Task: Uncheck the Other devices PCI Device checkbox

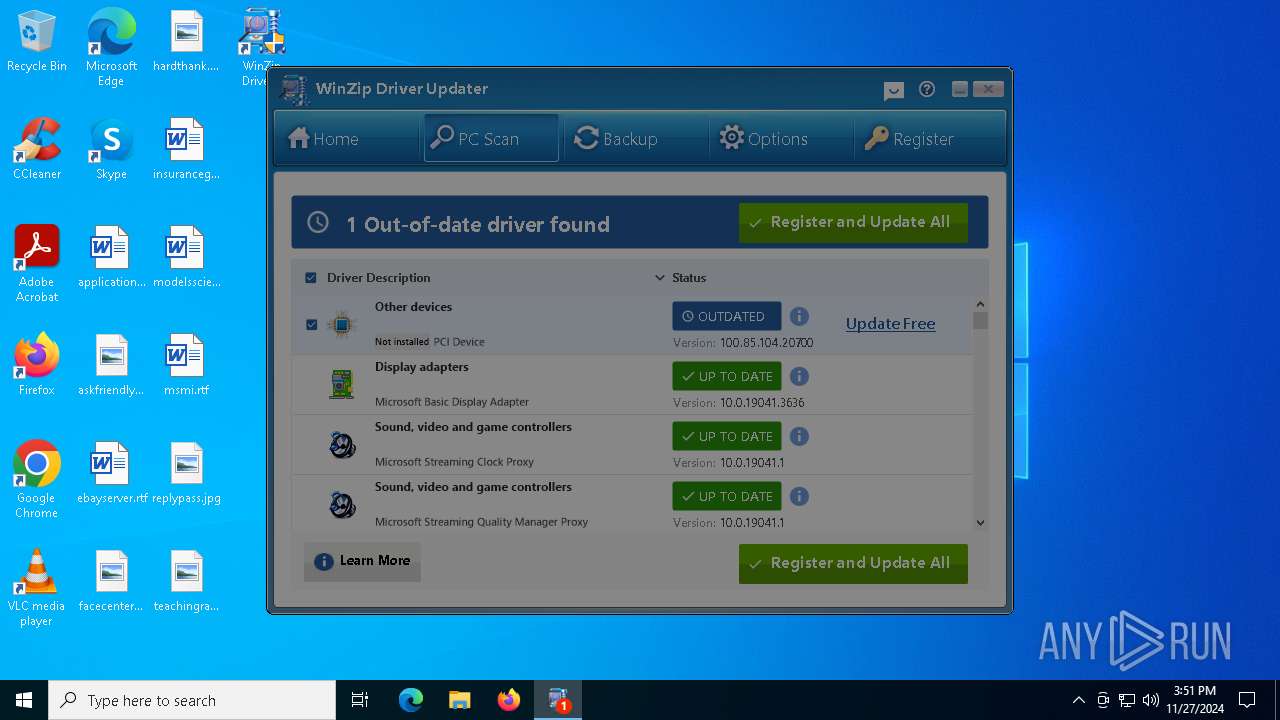Action: (x=311, y=324)
